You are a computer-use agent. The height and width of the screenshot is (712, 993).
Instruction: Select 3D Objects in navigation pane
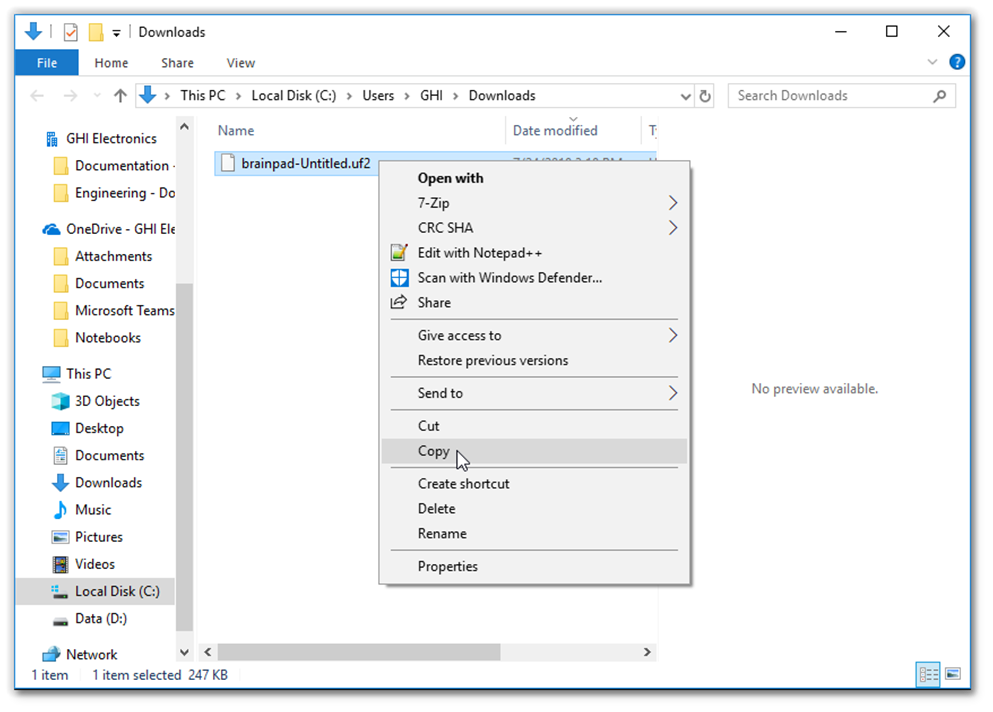point(107,401)
